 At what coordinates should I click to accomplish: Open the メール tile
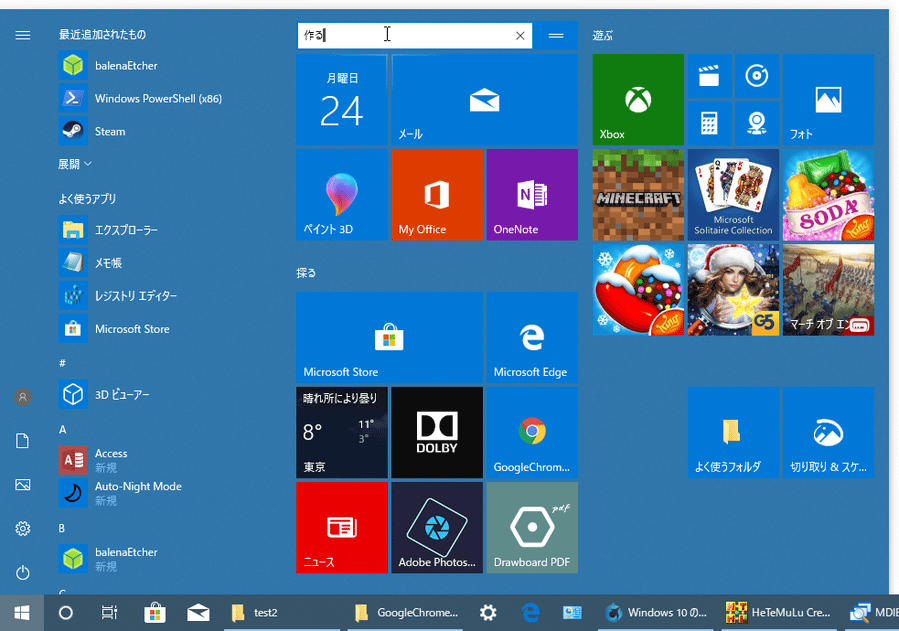[x=484, y=100]
